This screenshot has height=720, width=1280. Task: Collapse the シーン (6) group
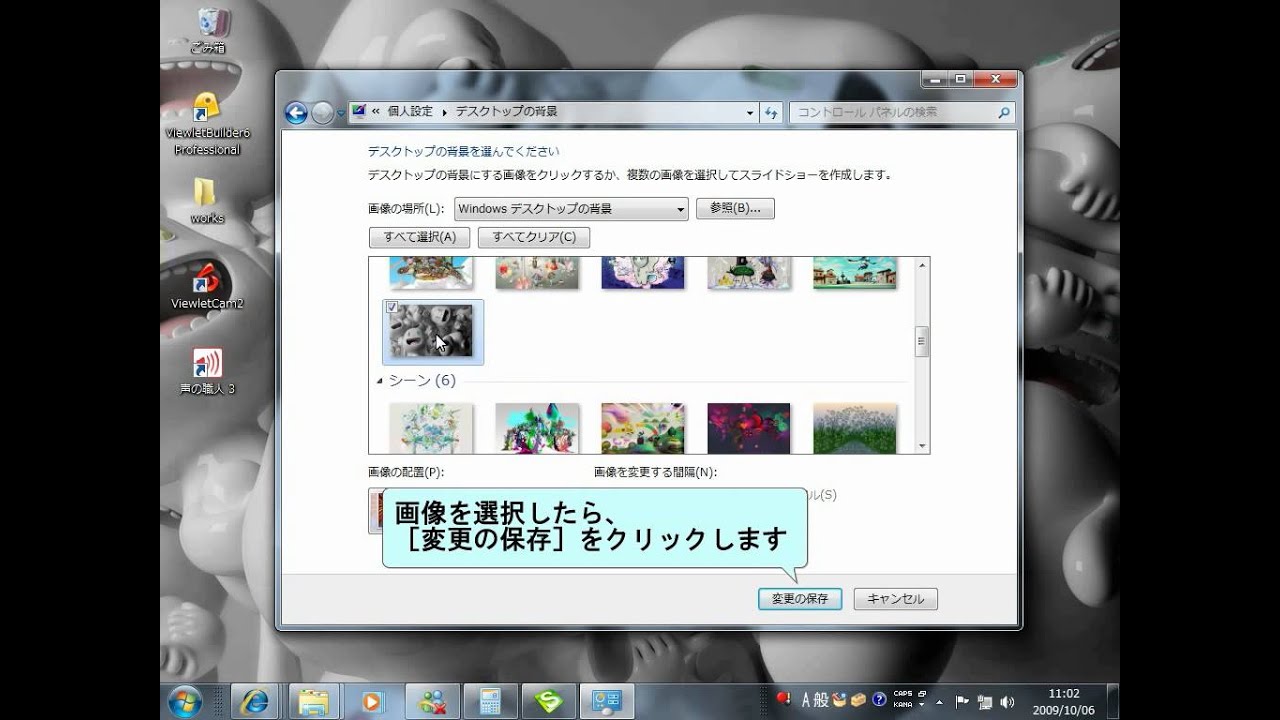click(380, 381)
